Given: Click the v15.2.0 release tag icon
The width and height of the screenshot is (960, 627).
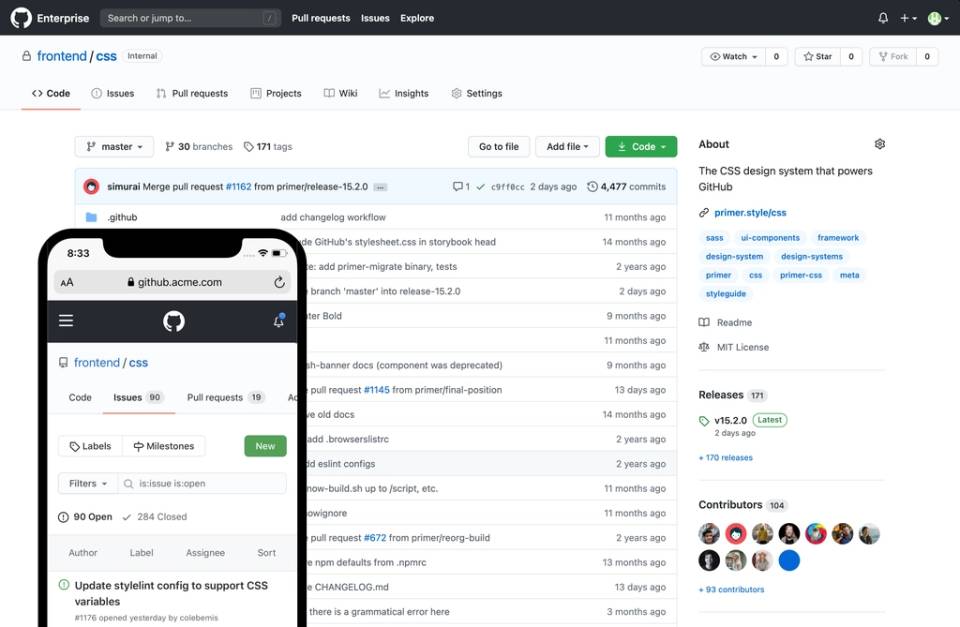Looking at the screenshot, I should point(704,421).
